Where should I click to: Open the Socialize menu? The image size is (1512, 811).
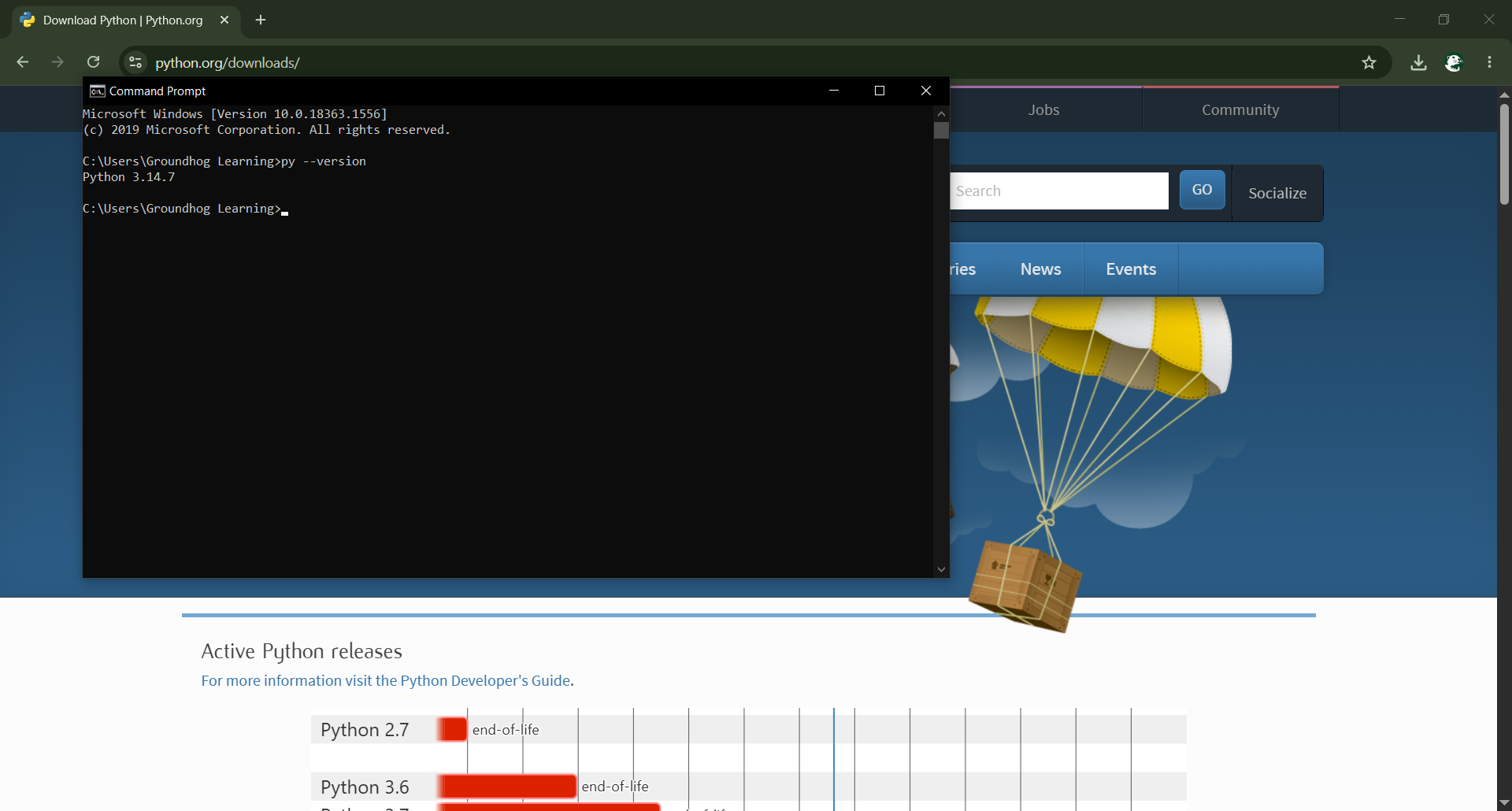(x=1277, y=193)
